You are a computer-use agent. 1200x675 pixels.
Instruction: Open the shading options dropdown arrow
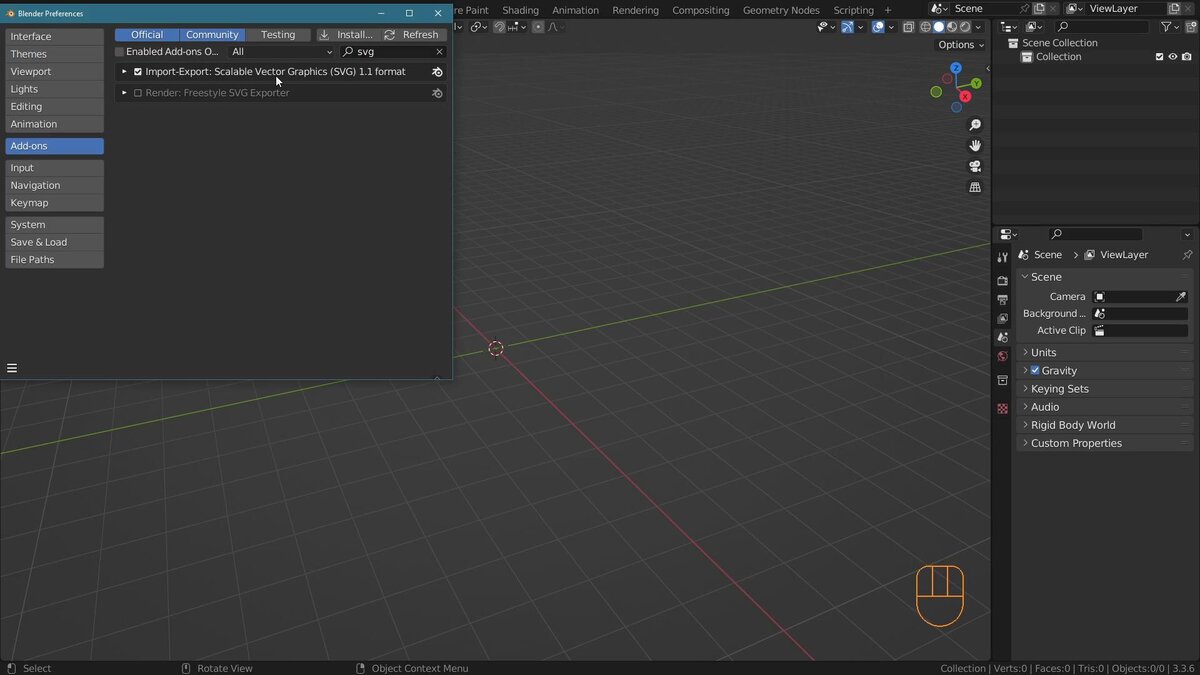point(980,27)
